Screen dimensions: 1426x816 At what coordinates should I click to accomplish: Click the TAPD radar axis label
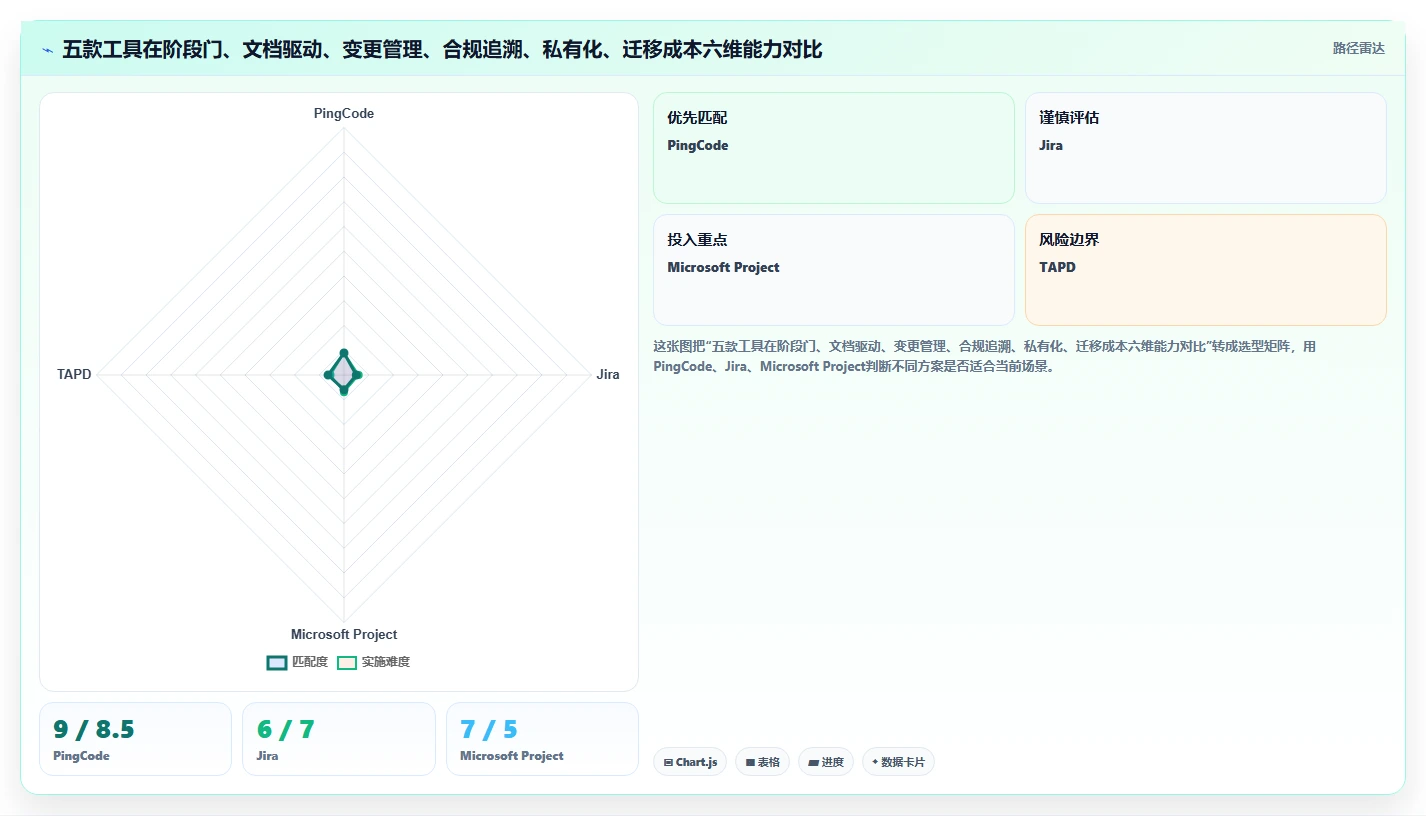[x=74, y=375]
